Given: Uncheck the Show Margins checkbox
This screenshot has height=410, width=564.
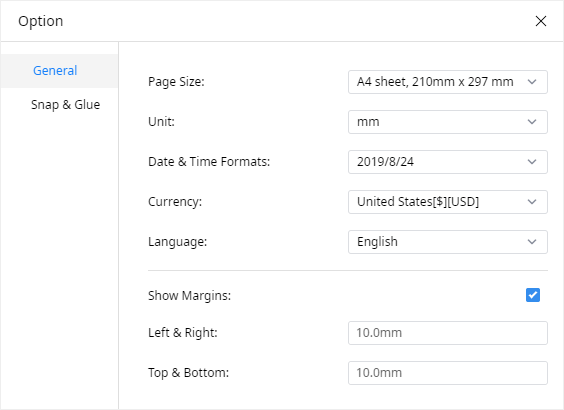Looking at the screenshot, I should point(533,295).
